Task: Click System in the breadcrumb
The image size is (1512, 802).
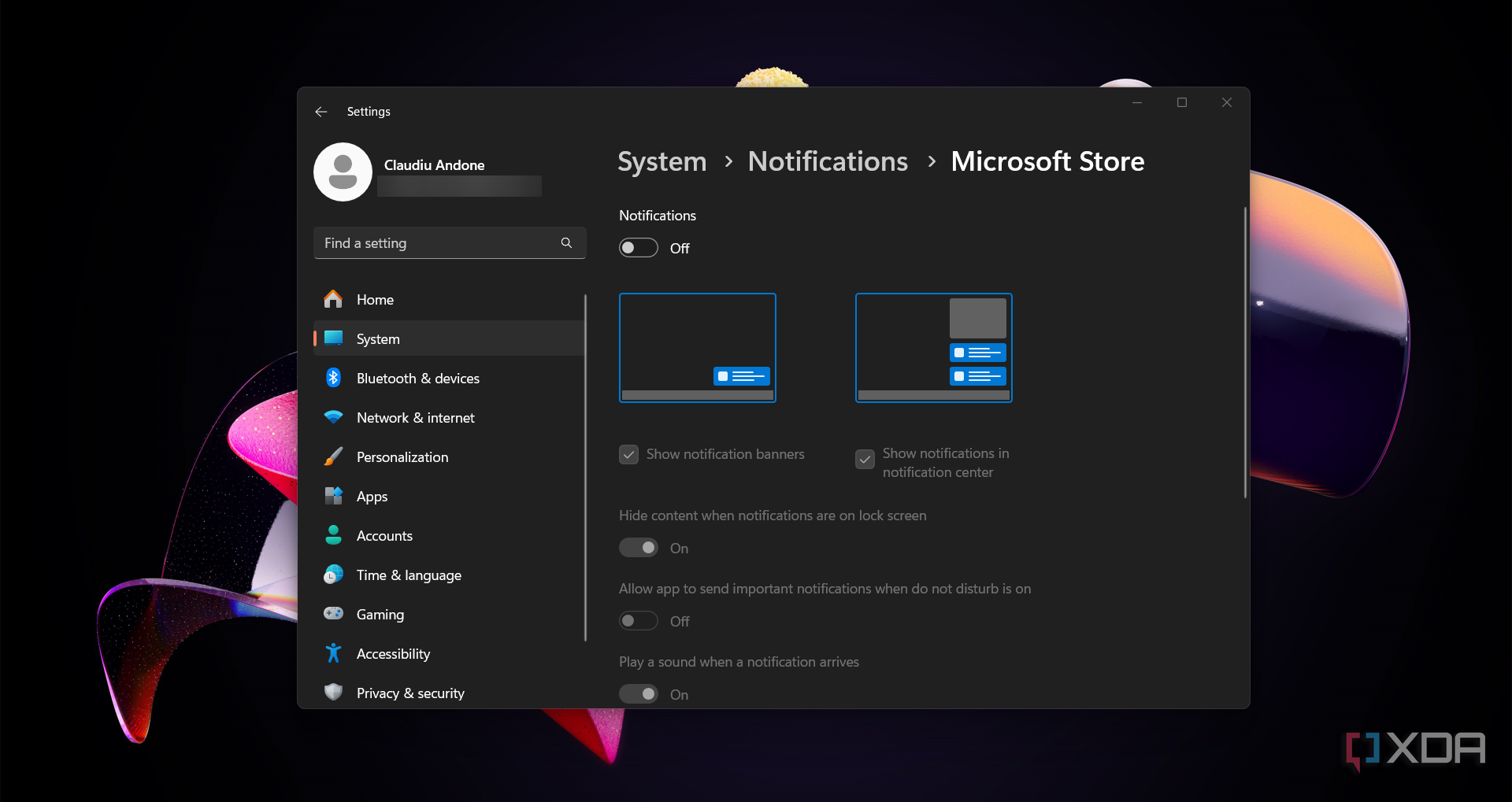Action: coord(662,161)
